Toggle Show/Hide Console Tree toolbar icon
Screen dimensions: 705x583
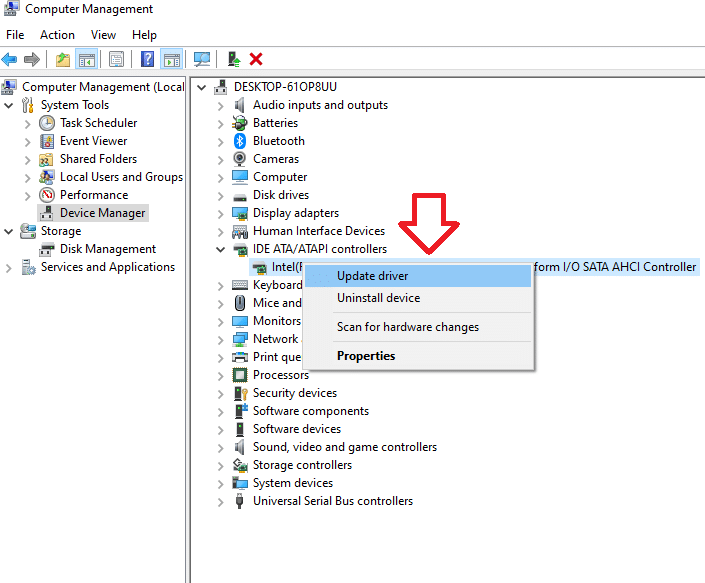86,59
